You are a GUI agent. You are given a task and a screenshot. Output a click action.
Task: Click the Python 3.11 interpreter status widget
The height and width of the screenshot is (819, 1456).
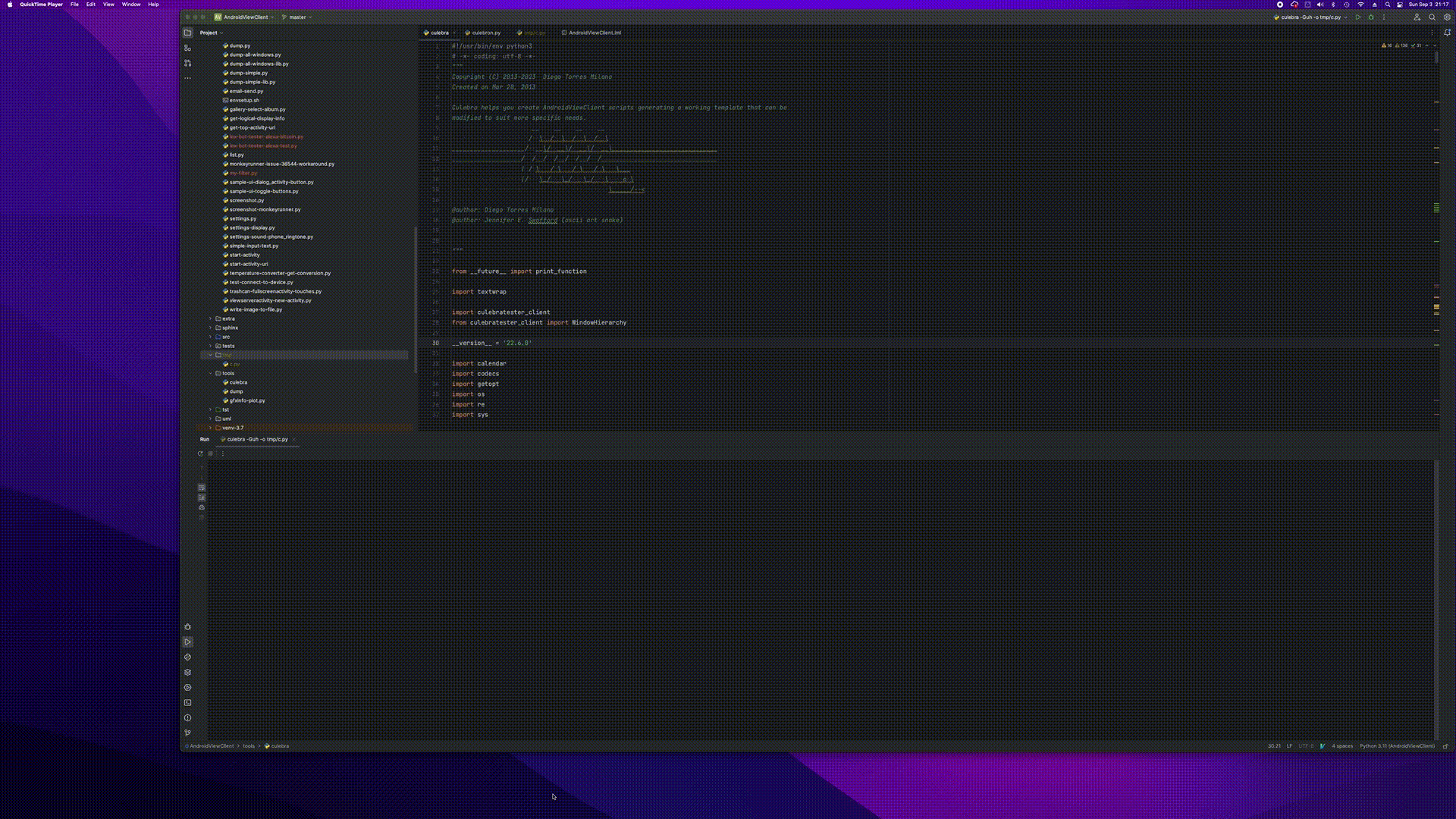pos(1396,746)
